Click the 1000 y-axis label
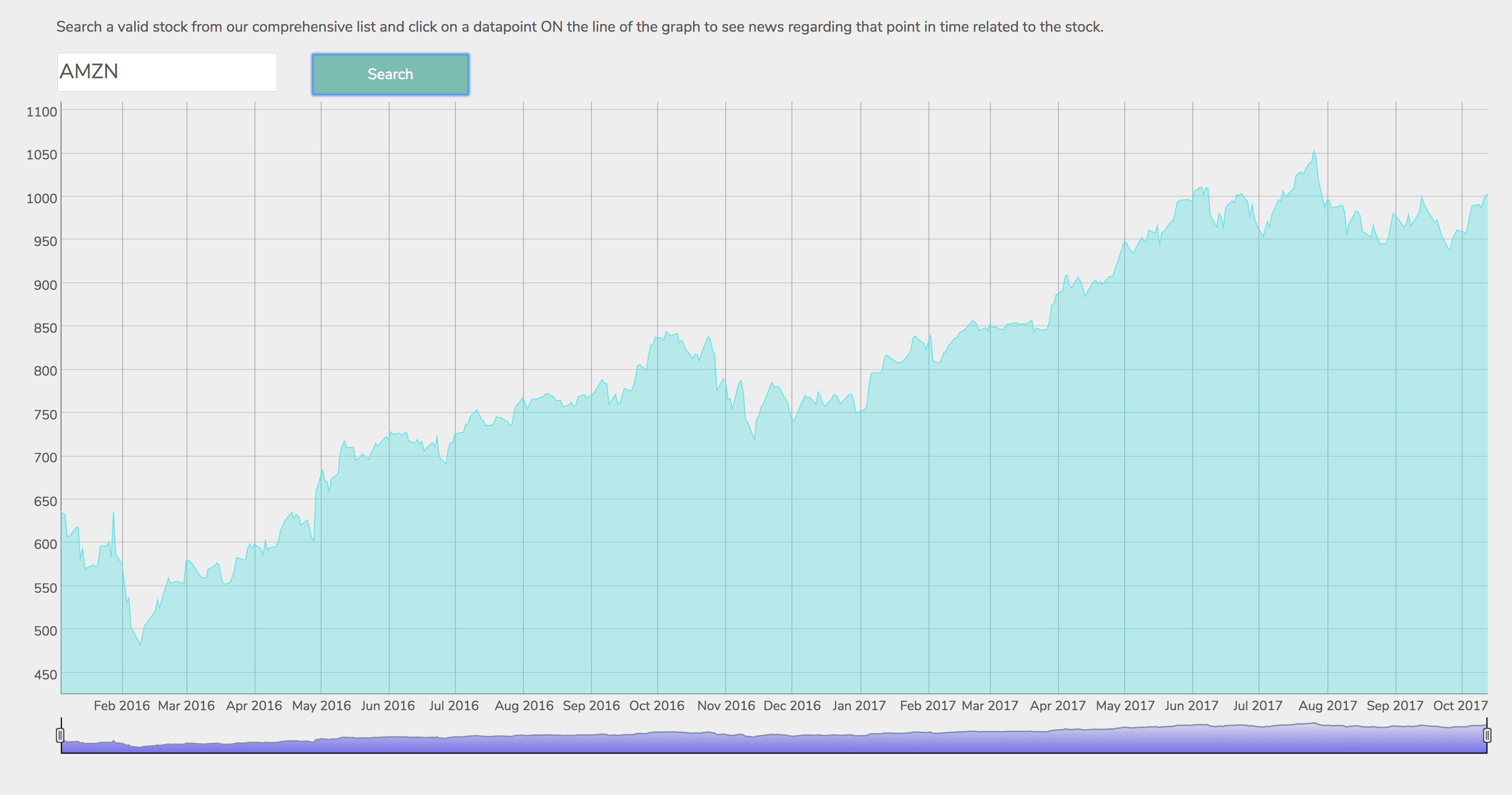The height and width of the screenshot is (795, 1512). coord(41,198)
